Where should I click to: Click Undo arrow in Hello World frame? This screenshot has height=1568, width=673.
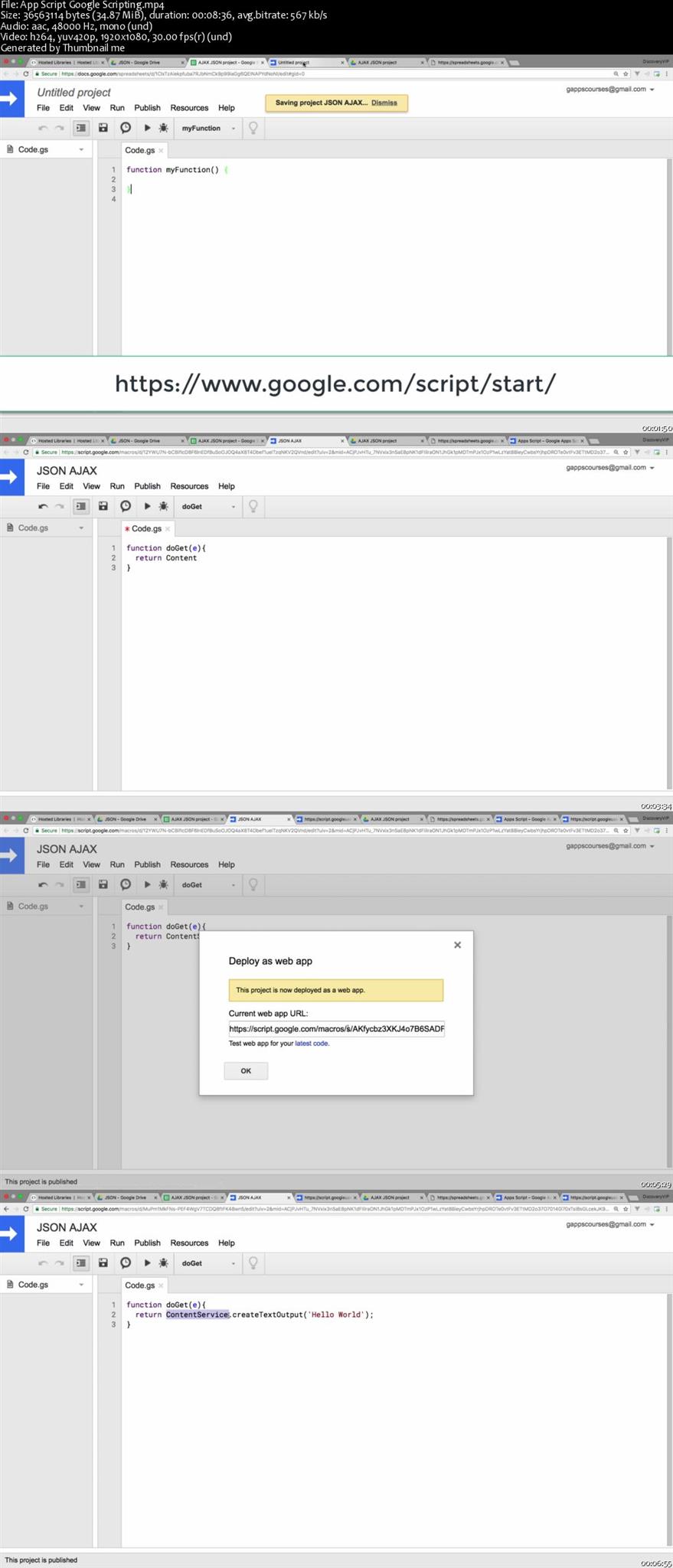(43, 1263)
